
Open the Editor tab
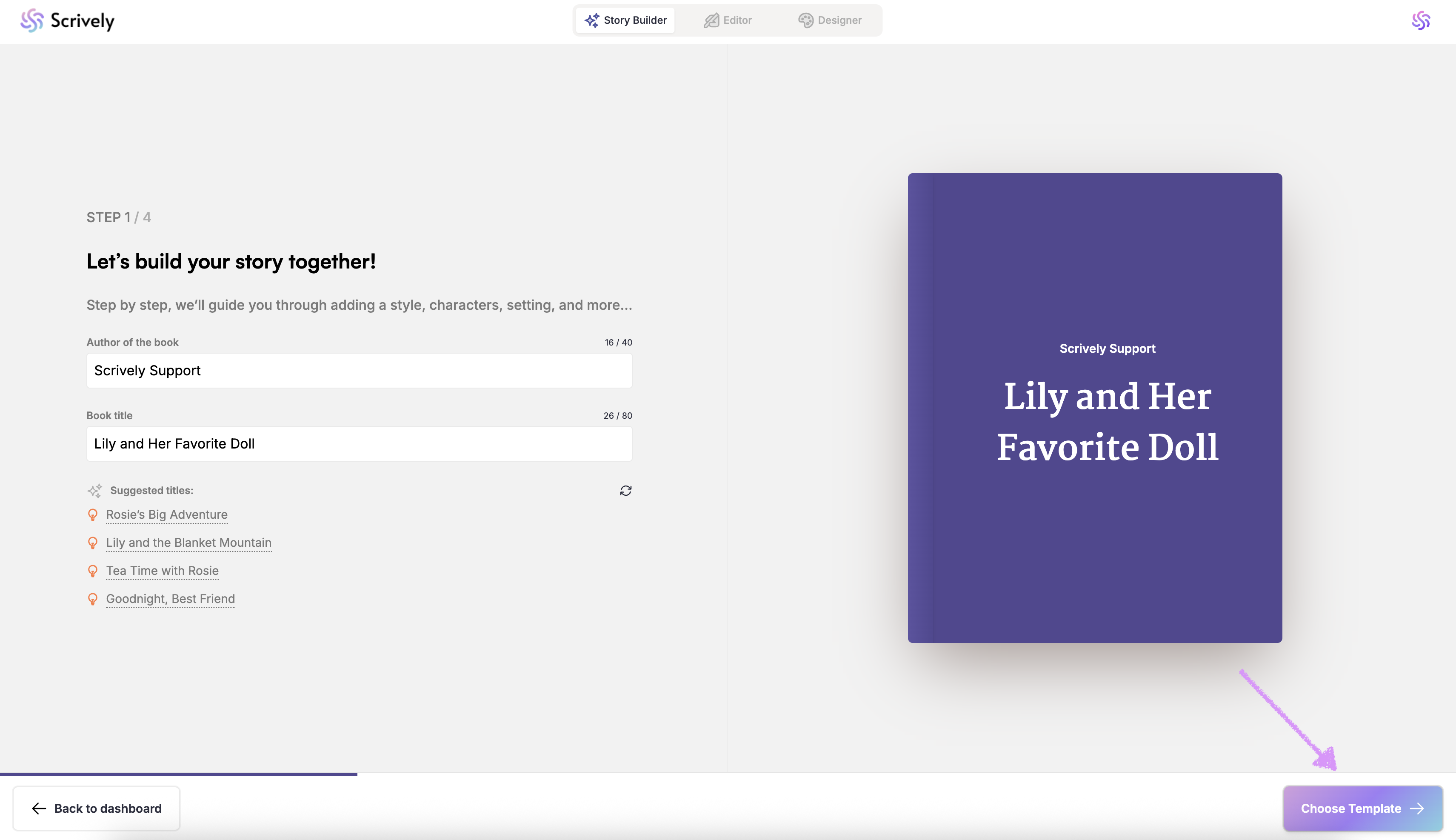pos(728,20)
